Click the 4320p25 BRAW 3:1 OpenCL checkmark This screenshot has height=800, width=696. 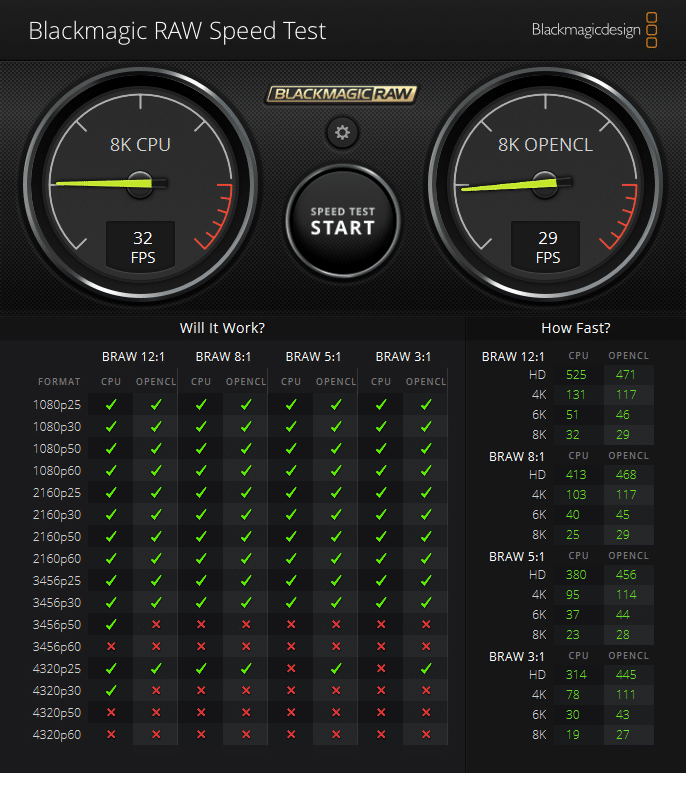pyautogui.click(x=426, y=668)
